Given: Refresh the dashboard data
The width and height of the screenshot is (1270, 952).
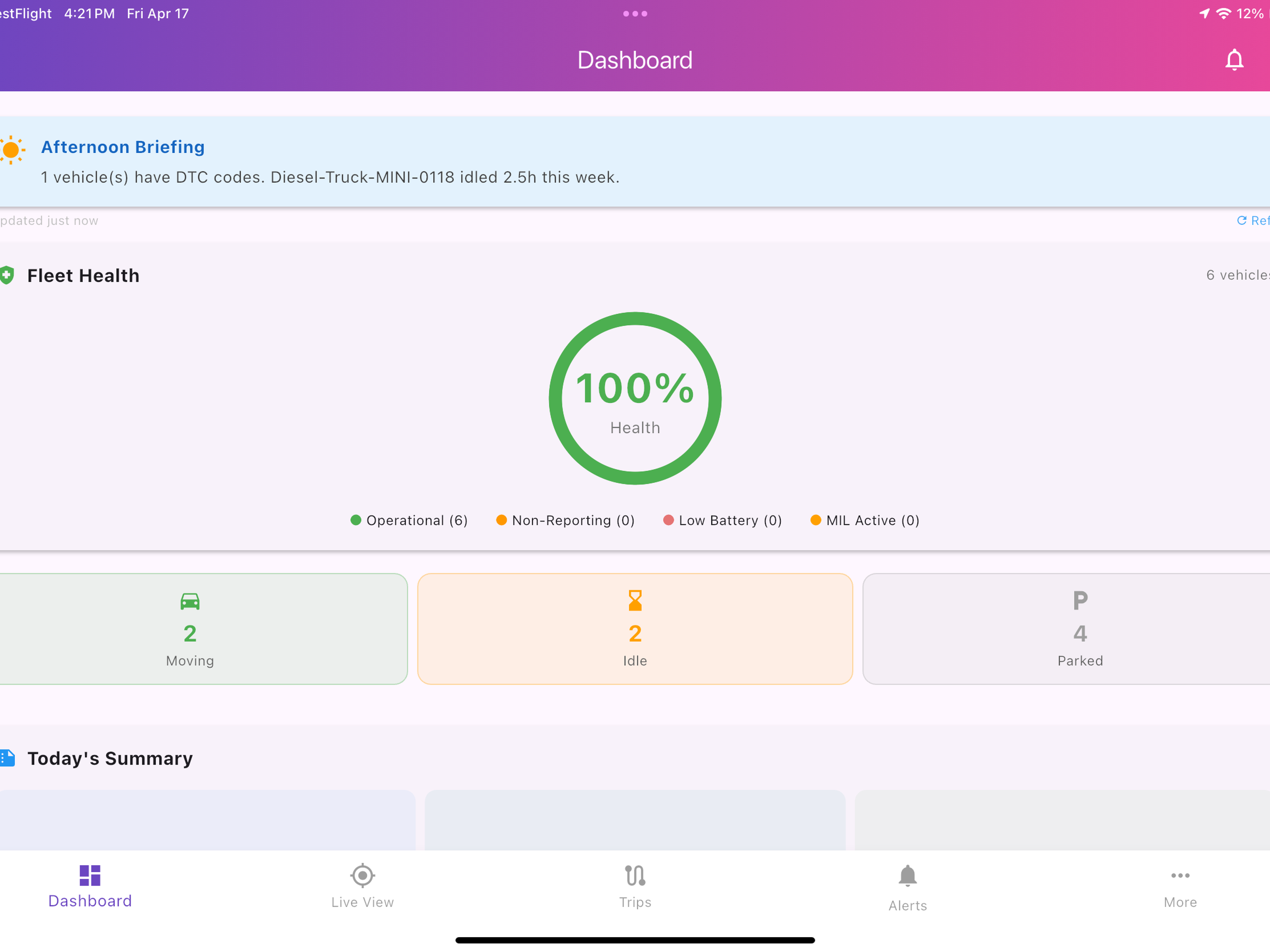Looking at the screenshot, I should click(x=1253, y=220).
